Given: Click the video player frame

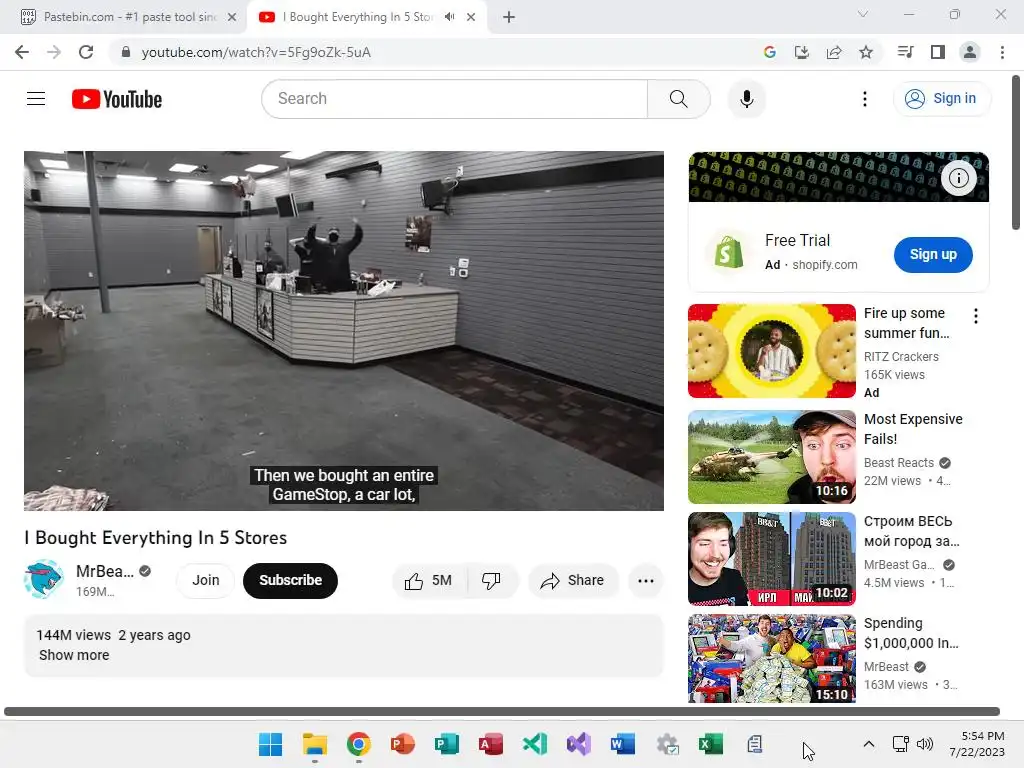Looking at the screenshot, I should click(344, 331).
